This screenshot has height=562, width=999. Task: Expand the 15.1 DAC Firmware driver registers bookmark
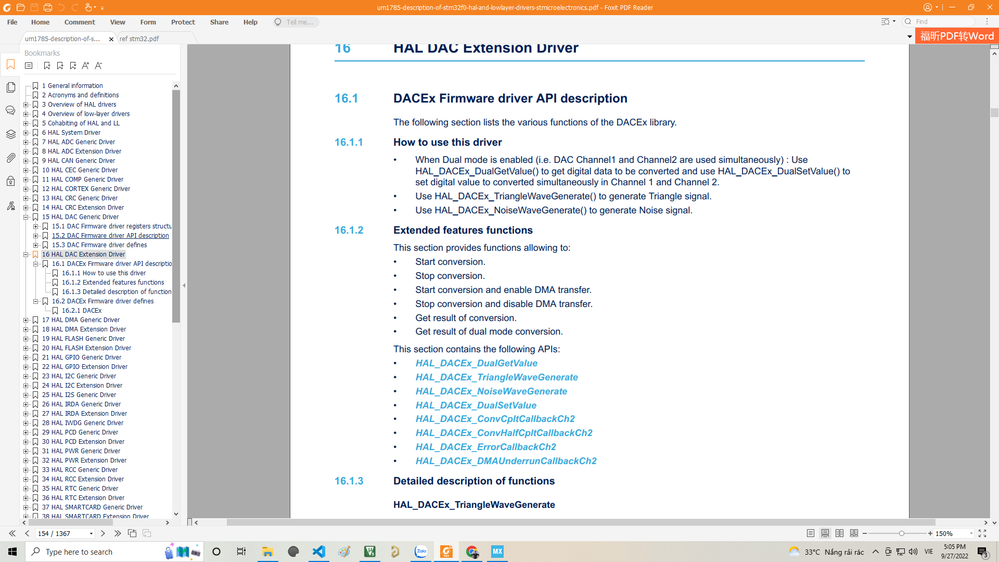(36, 226)
